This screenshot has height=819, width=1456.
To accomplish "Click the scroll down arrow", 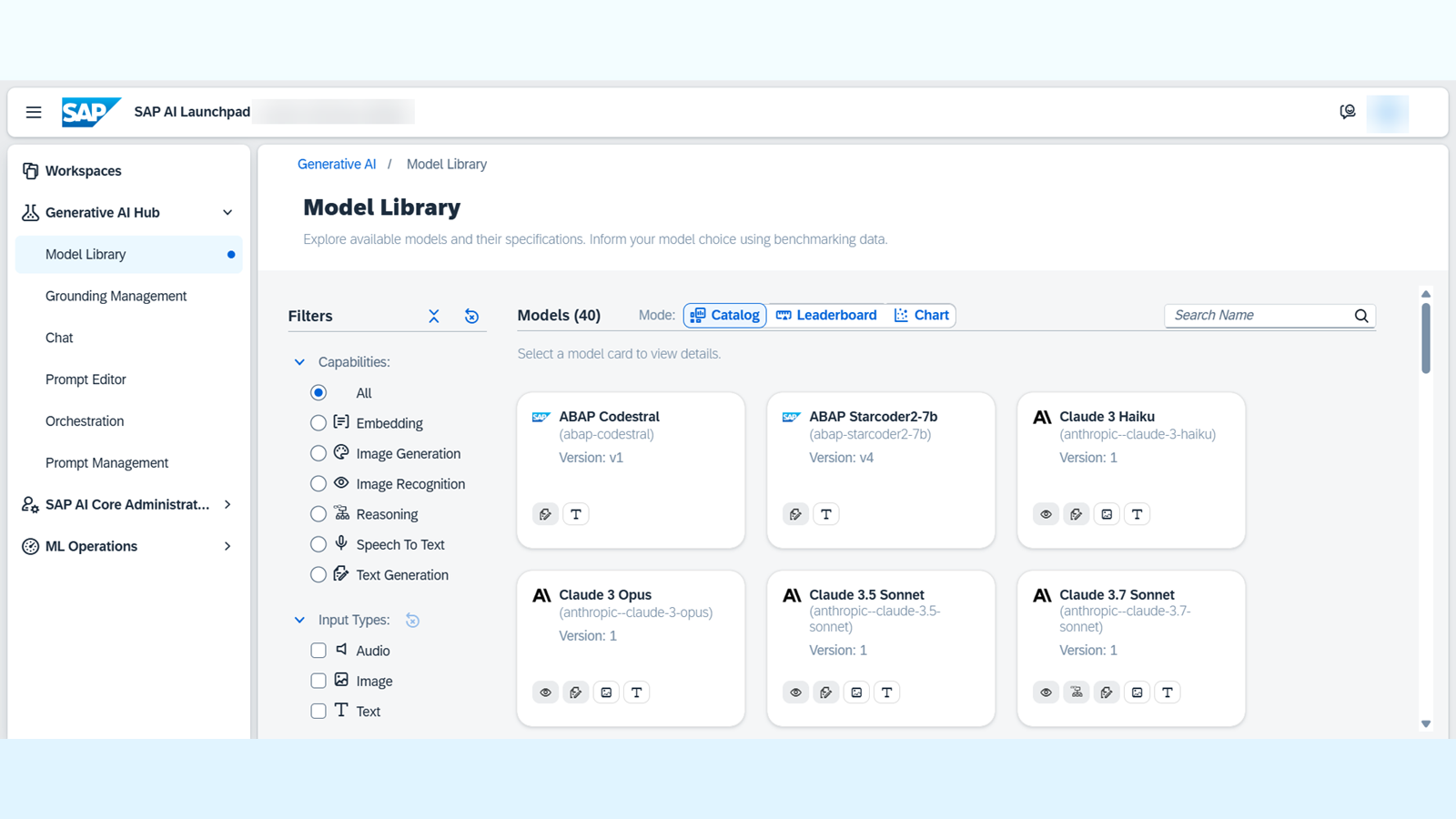I will 1426,724.
